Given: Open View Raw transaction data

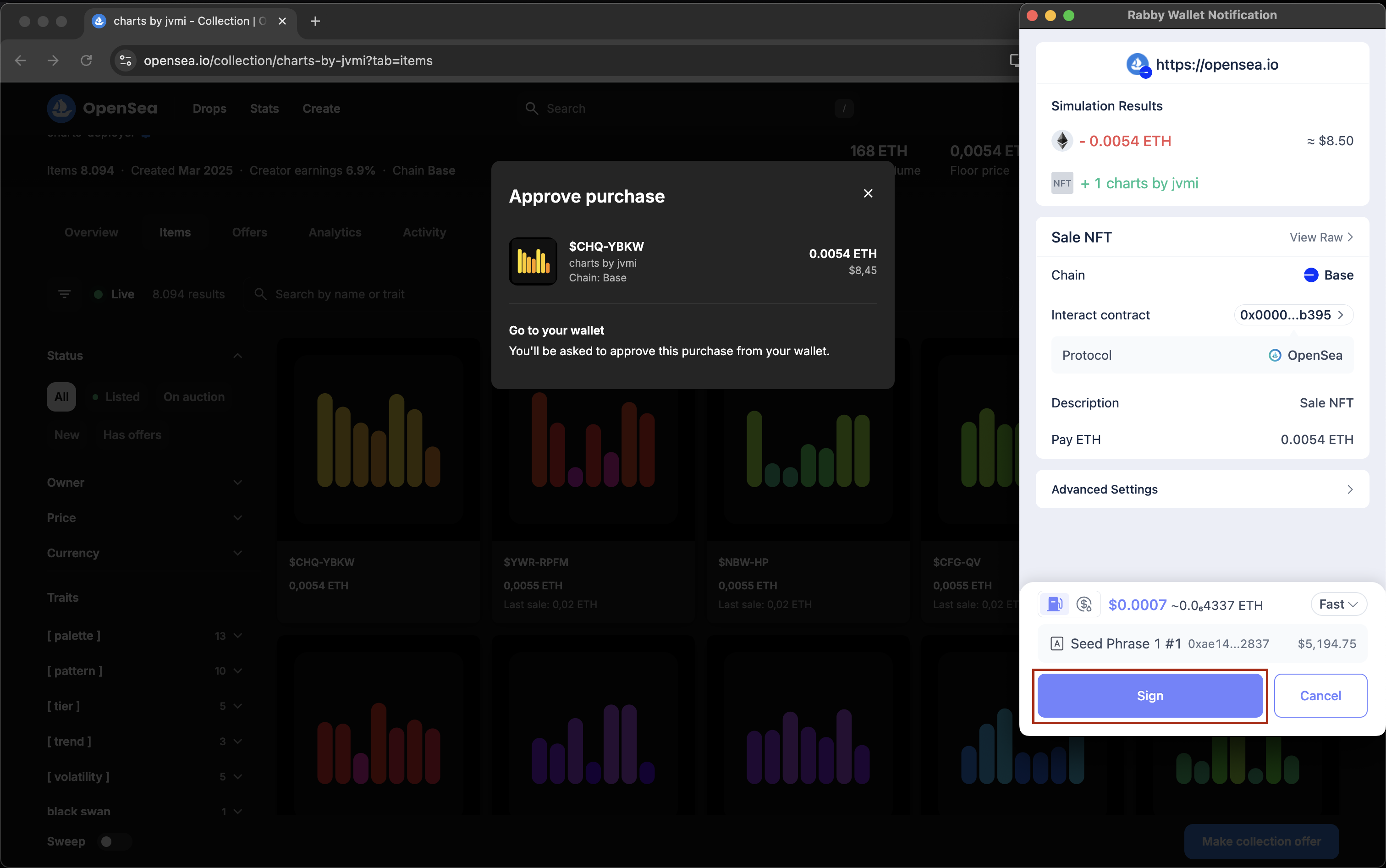Looking at the screenshot, I should coord(1321,237).
